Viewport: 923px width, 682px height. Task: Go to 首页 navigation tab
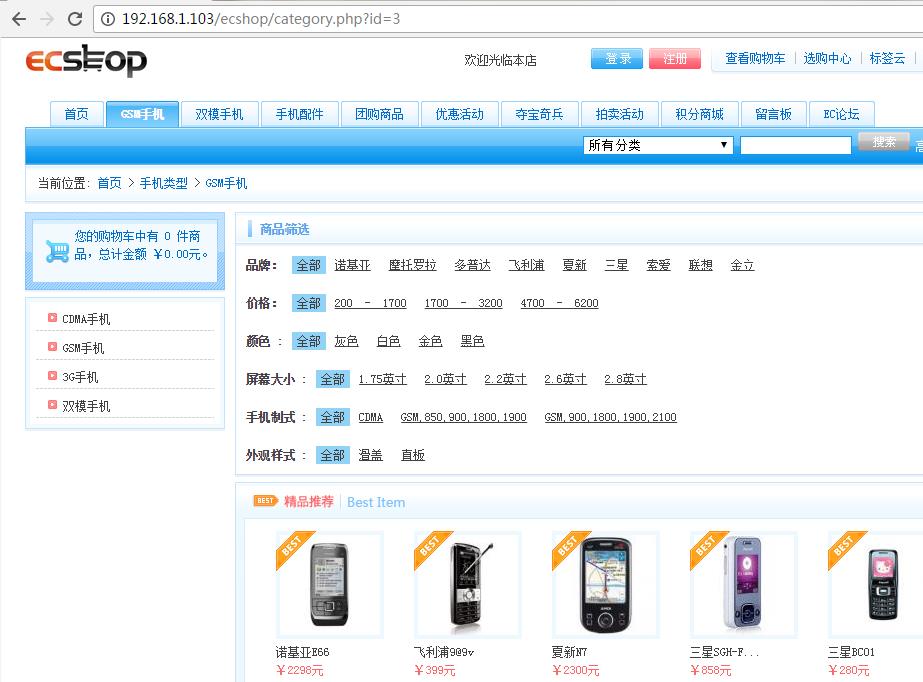click(x=77, y=114)
